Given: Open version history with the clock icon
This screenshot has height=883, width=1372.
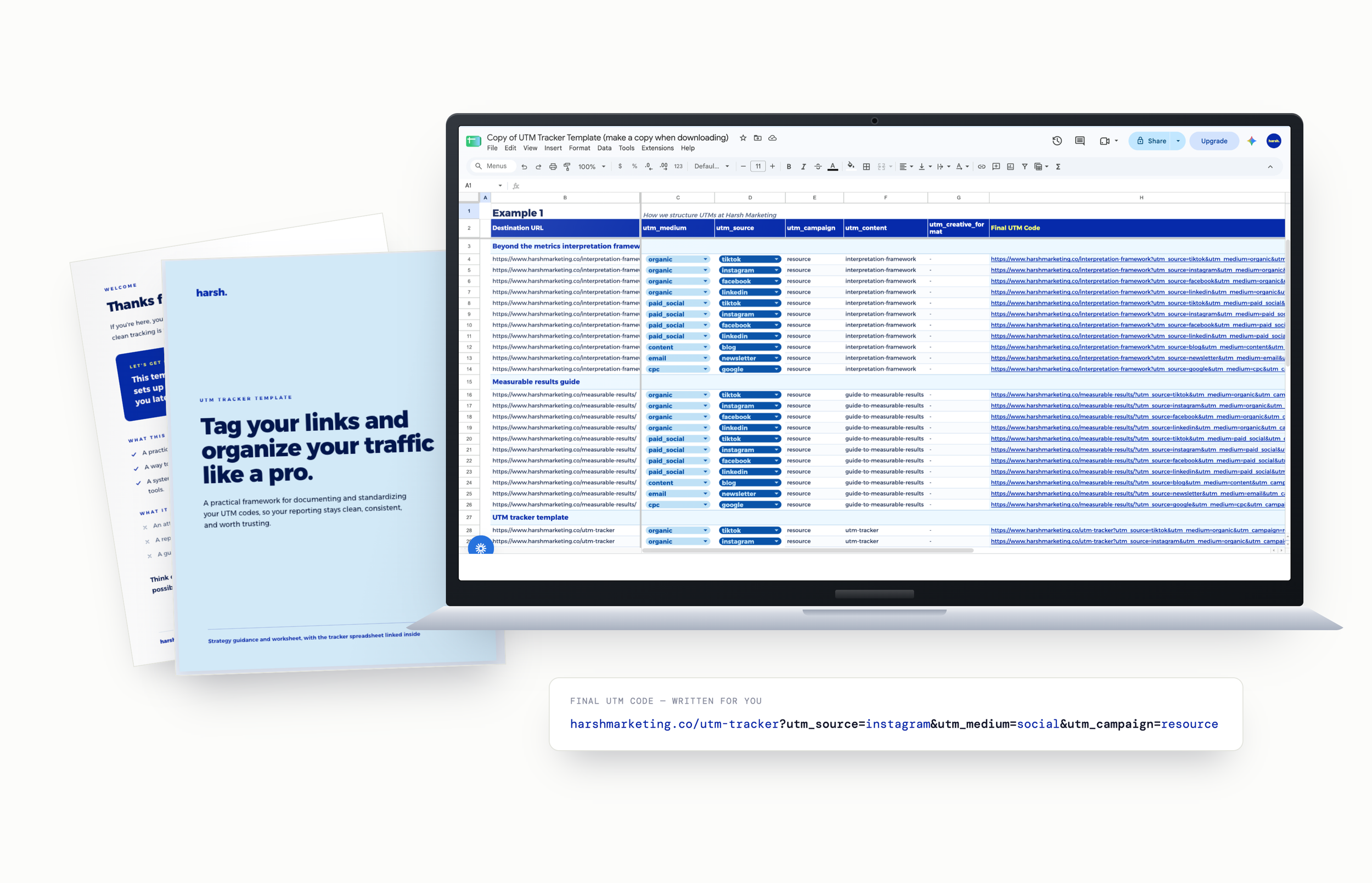Looking at the screenshot, I should (x=1056, y=141).
